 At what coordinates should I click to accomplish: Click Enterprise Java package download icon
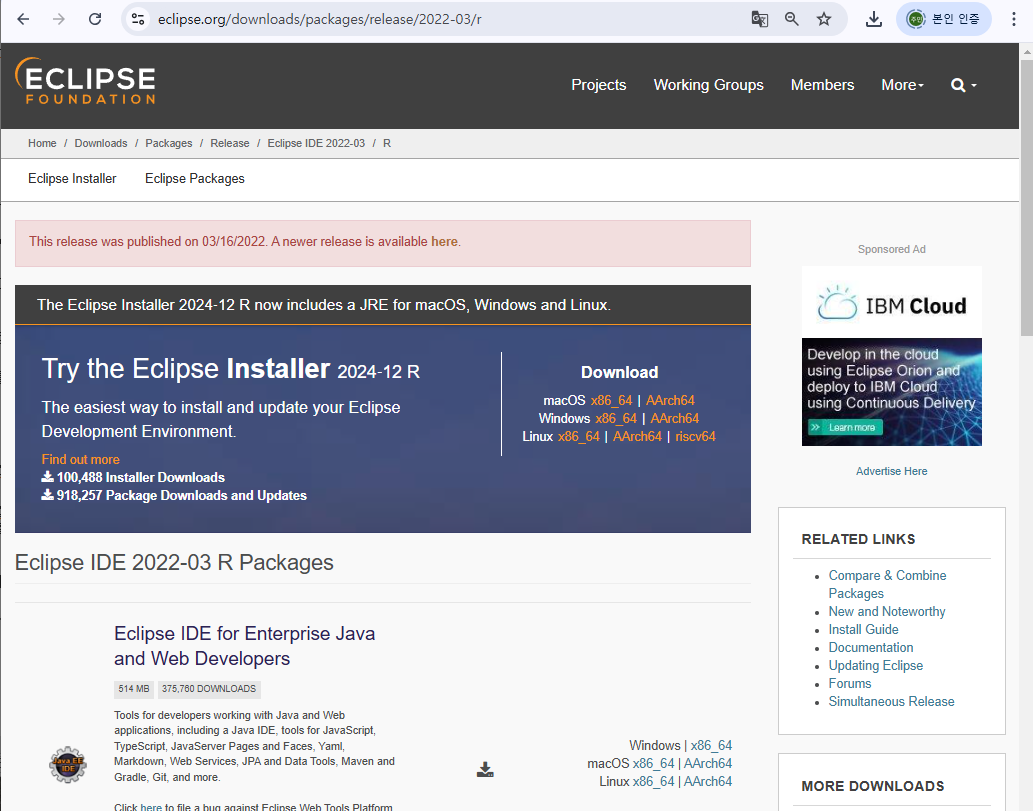(485, 769)
